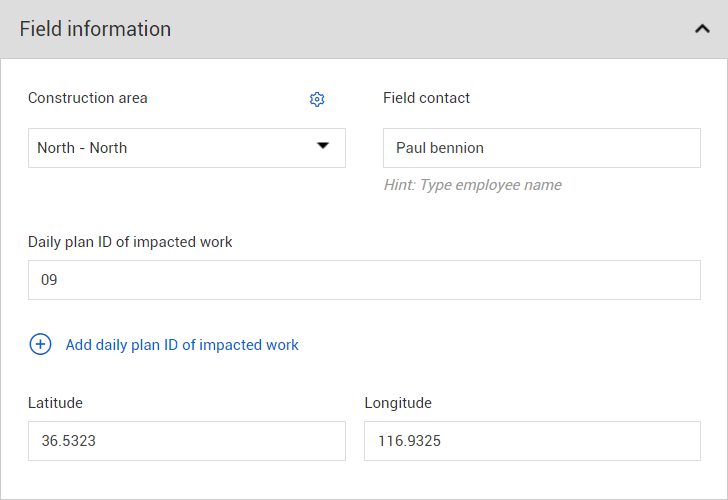This screenshot has width=728, height=500.
Task: Click the Construction area dropdown arrow
Action: 322,146
